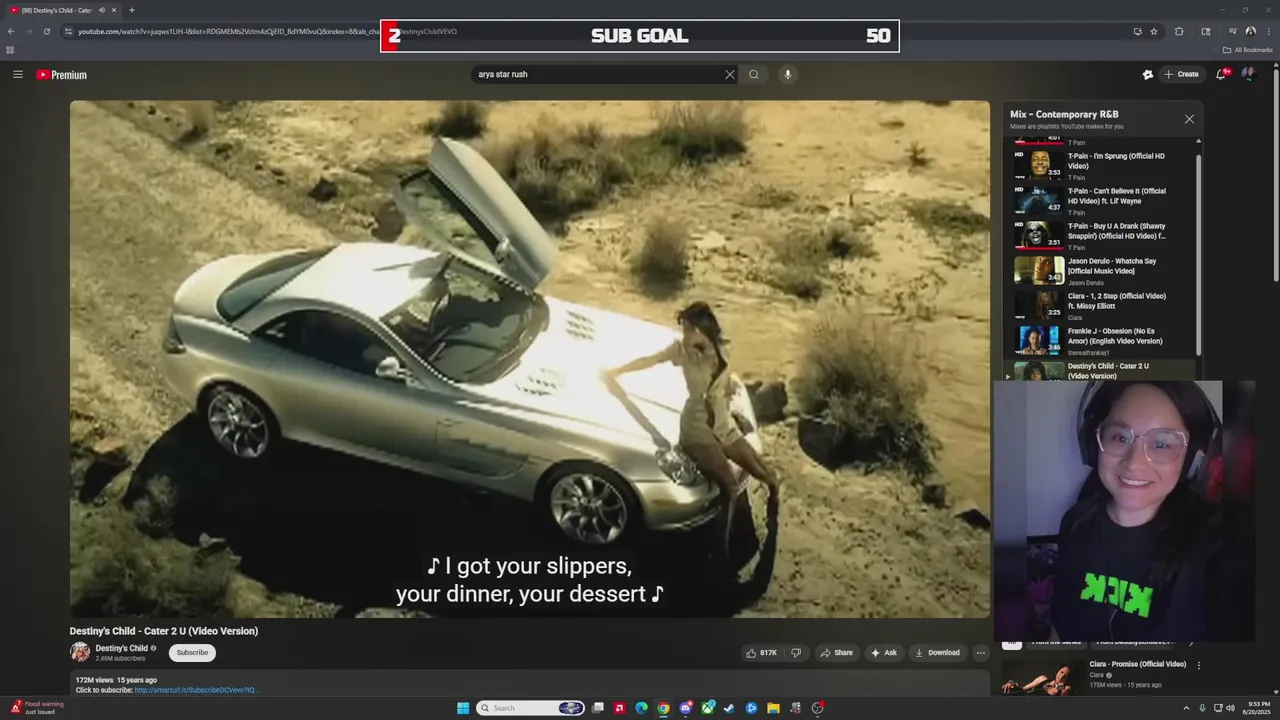Open a new browser tab
Viewport: 1280px width, 720px height.
pyautogui.click(x=131, y=10)
